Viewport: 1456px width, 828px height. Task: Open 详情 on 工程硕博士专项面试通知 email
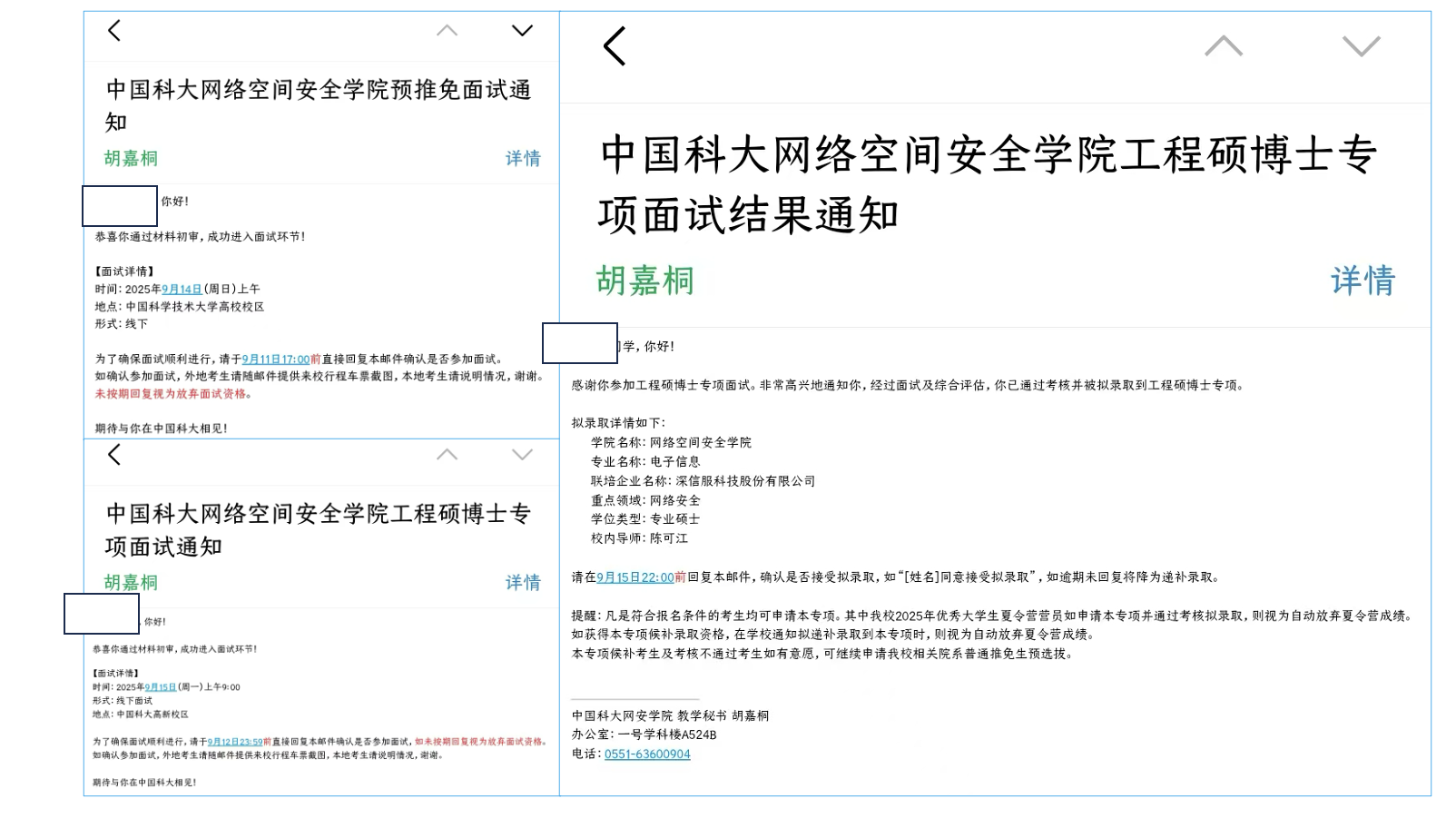pos(522,582)
